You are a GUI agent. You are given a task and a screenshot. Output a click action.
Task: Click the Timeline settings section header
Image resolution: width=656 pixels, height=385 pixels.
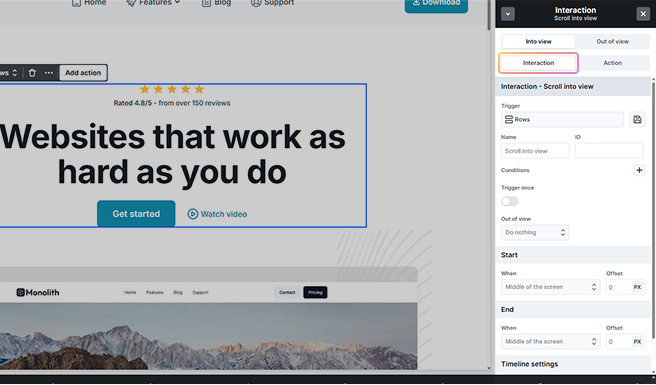tap(573, 364)
